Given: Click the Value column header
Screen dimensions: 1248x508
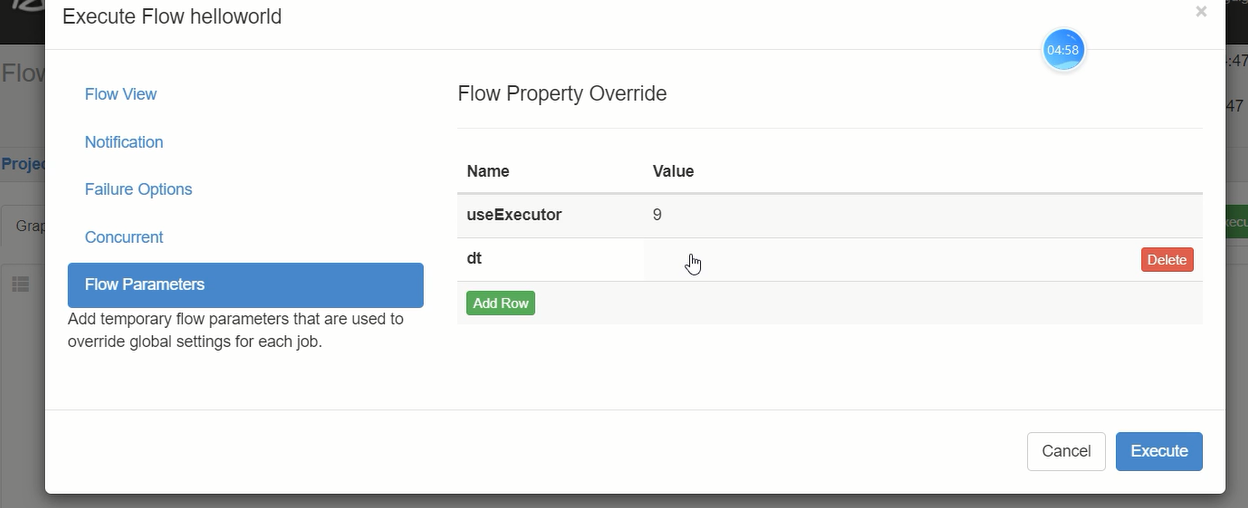Looking at the screenshot, I should [673, 171].
